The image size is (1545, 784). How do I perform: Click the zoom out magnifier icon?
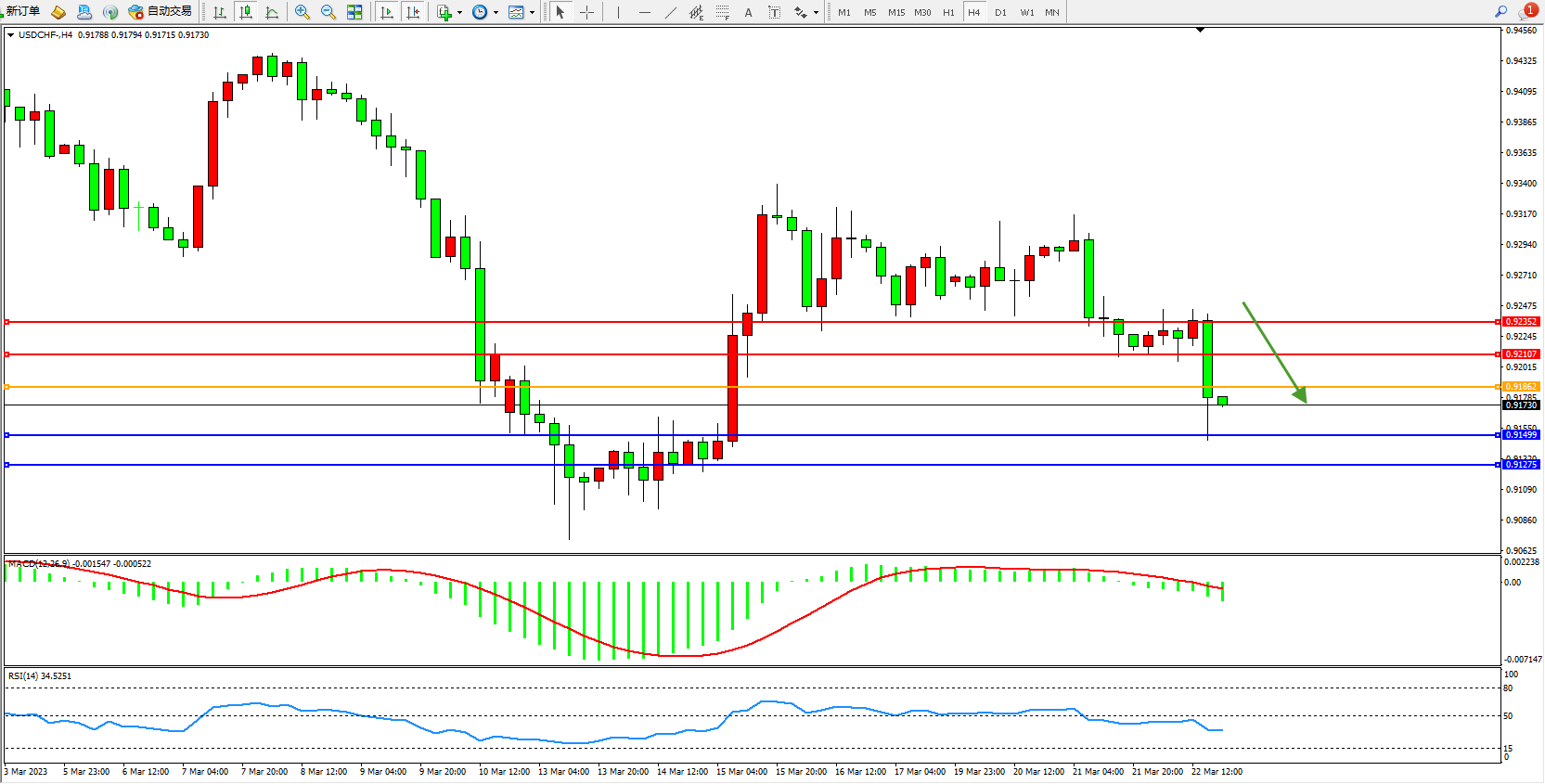click(328, 12)
